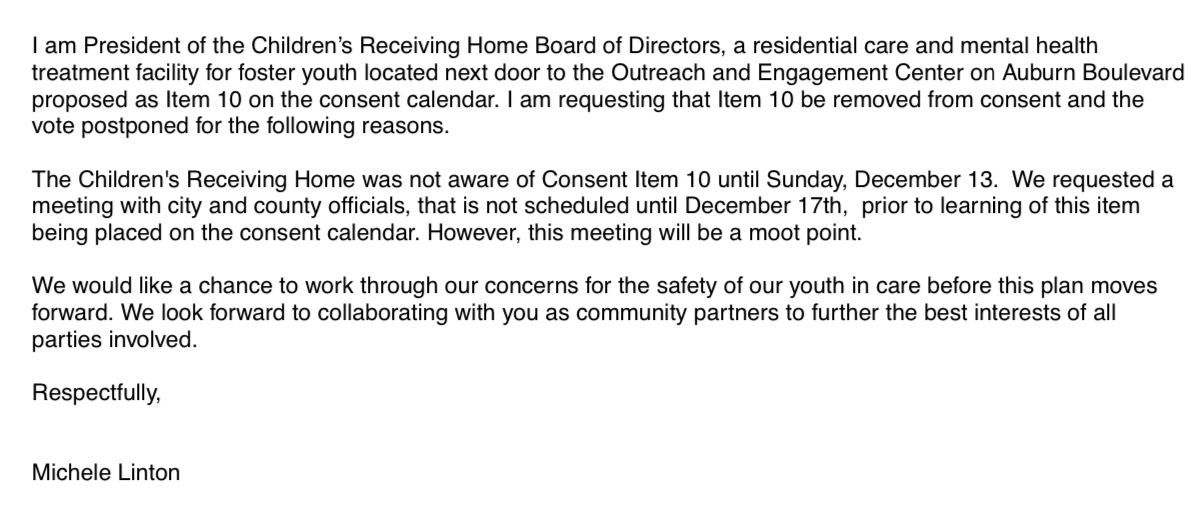Click the closing word Respectfully

coord(96,393)
